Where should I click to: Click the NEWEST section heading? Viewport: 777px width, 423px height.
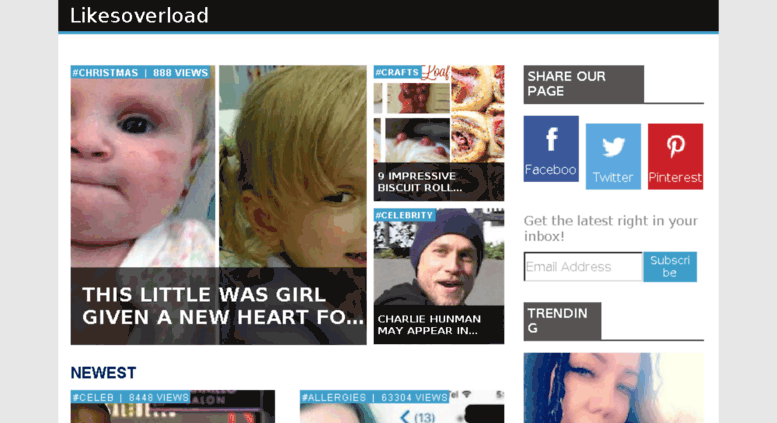point(103,372)
